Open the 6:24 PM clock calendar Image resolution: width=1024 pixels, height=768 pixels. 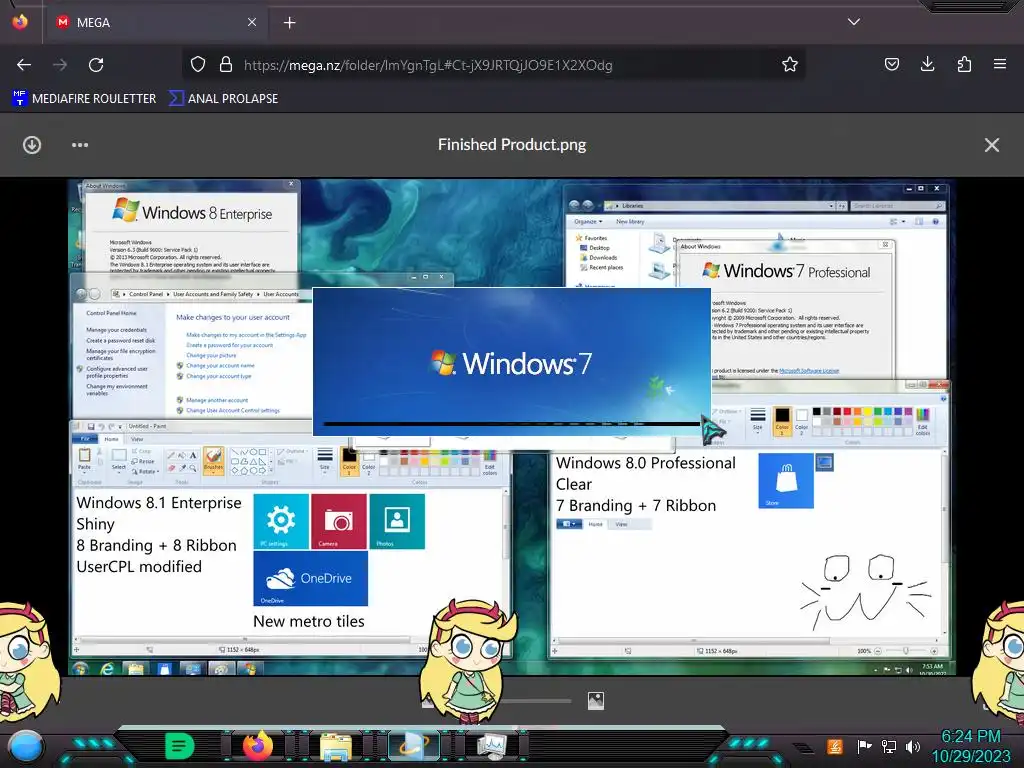point(970,746)
